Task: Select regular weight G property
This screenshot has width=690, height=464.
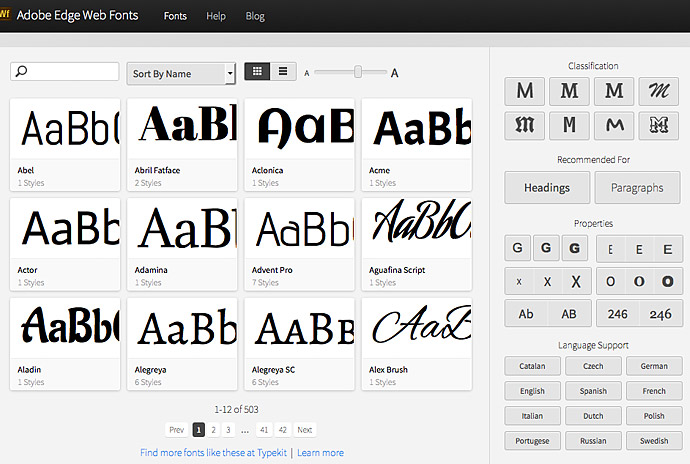Action: pyautogui.click(x=546, y=248)
